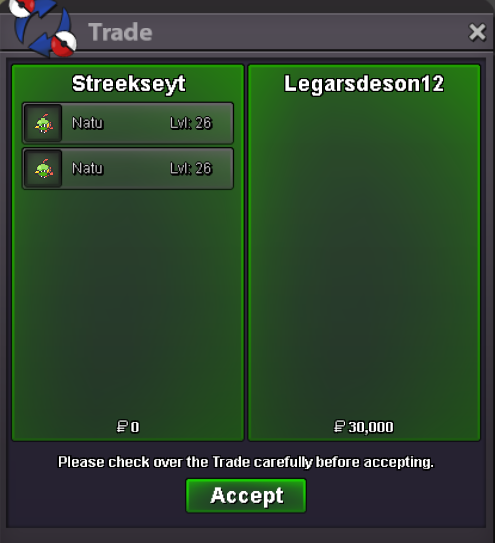Click the Trade window title text
This screenshot has height=543, width=495.
120,32
